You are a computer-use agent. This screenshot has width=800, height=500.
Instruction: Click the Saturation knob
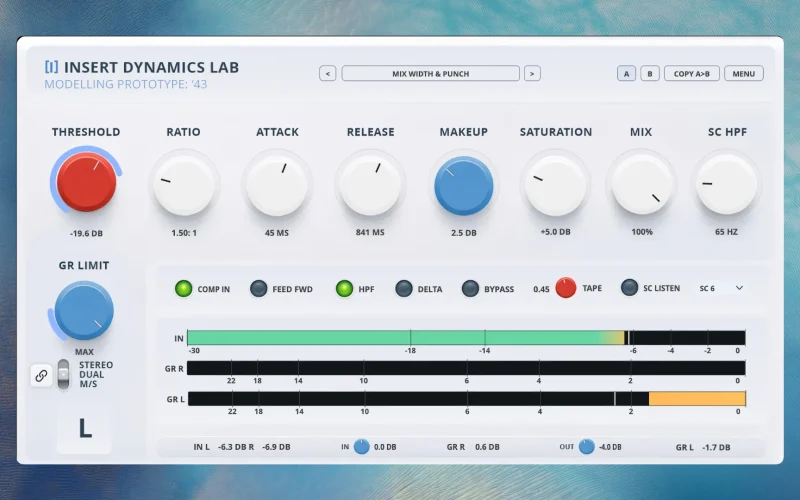(556, 185)
